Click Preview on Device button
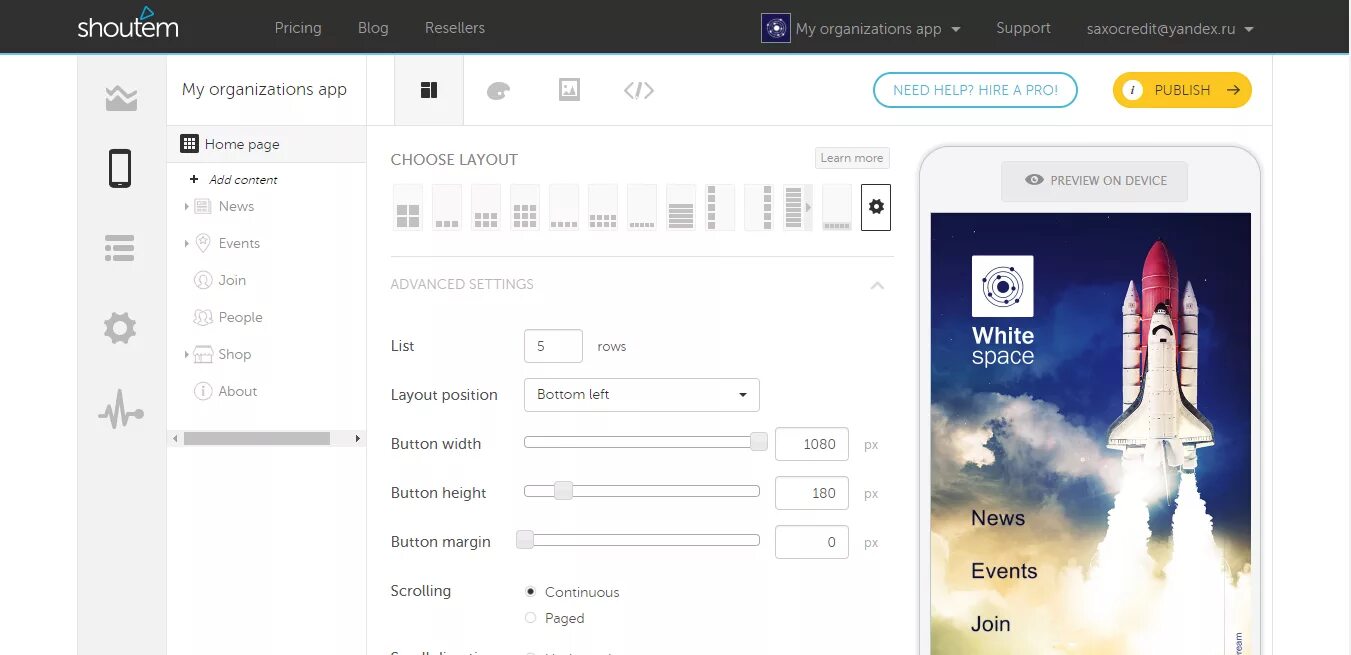1351x655 pixels. point(1095,181)
